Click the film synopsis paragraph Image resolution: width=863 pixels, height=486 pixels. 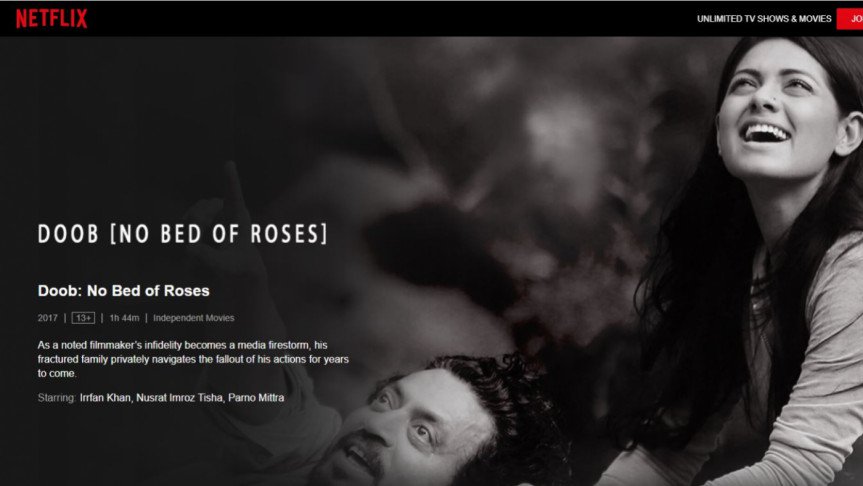click(193, 359)
